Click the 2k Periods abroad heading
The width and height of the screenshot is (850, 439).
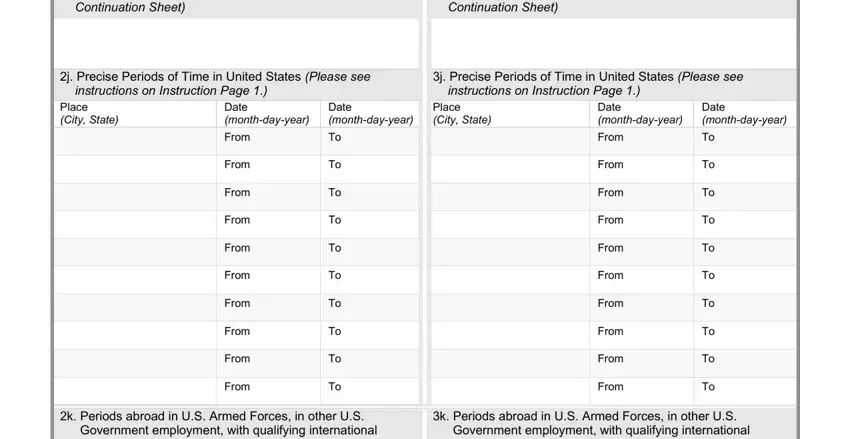click(x=218, y=423)
